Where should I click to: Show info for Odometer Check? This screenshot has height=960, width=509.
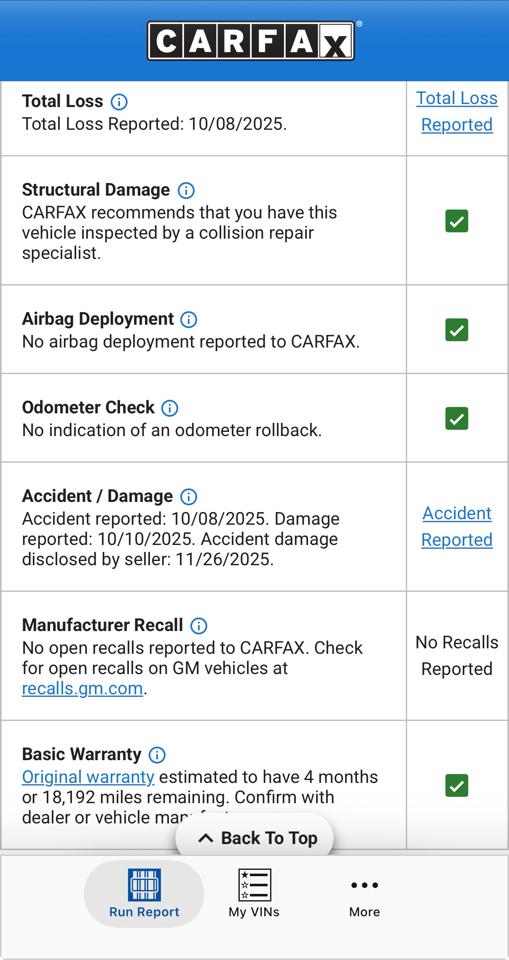tap(170, 408)
